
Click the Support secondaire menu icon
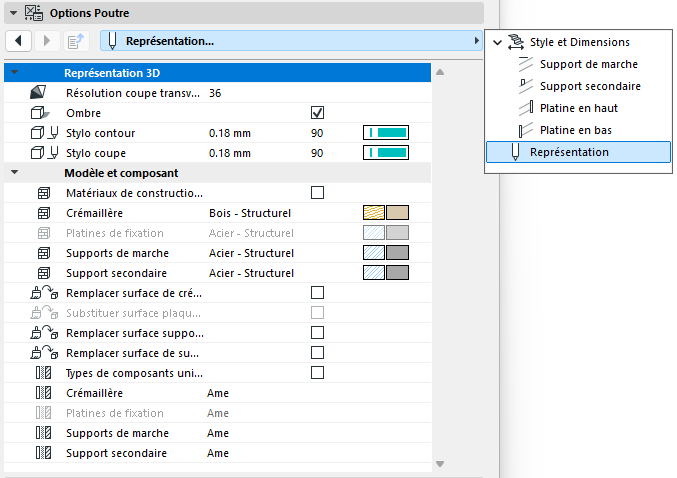(525, 86)
